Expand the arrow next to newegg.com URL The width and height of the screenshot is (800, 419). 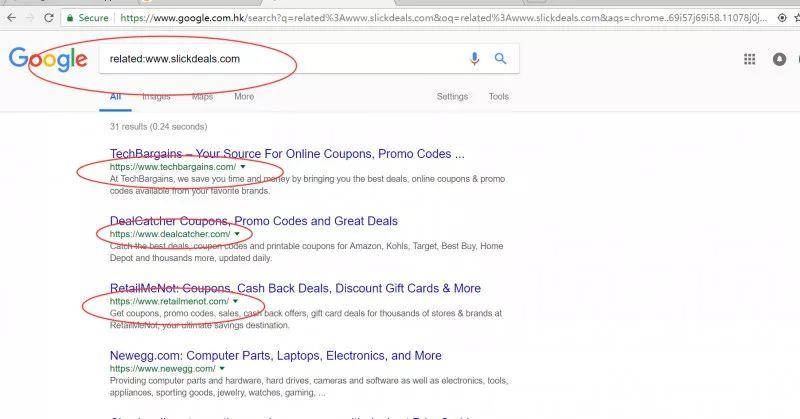(222, 368)
